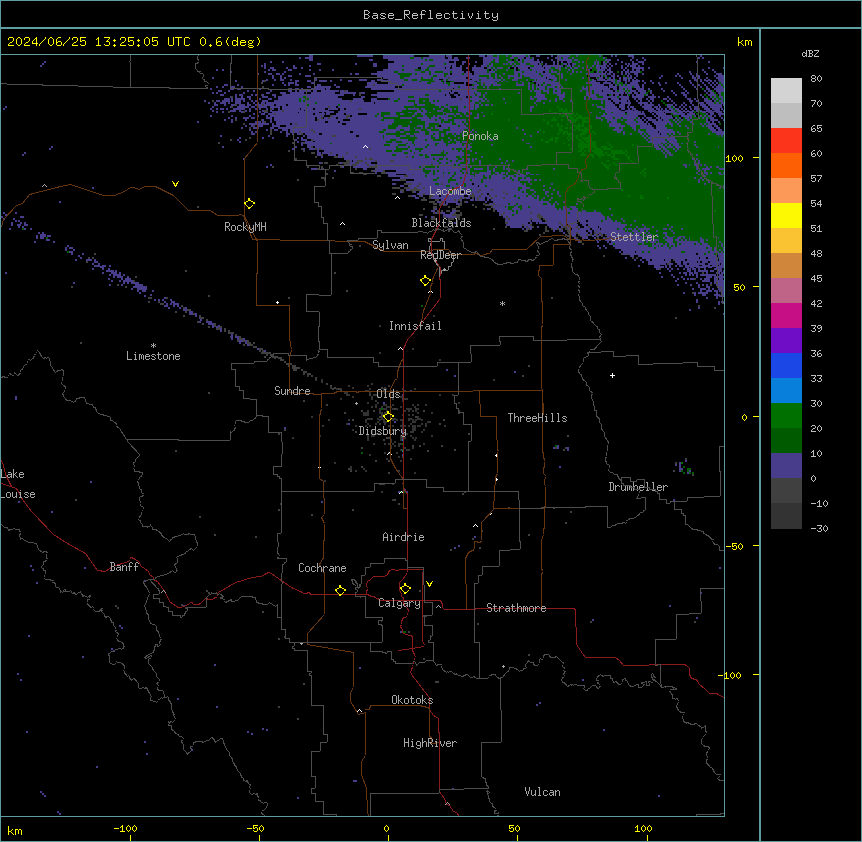Click the Cochrane city label
This screenshot has height=842, width=862.
tap(322, 568)
